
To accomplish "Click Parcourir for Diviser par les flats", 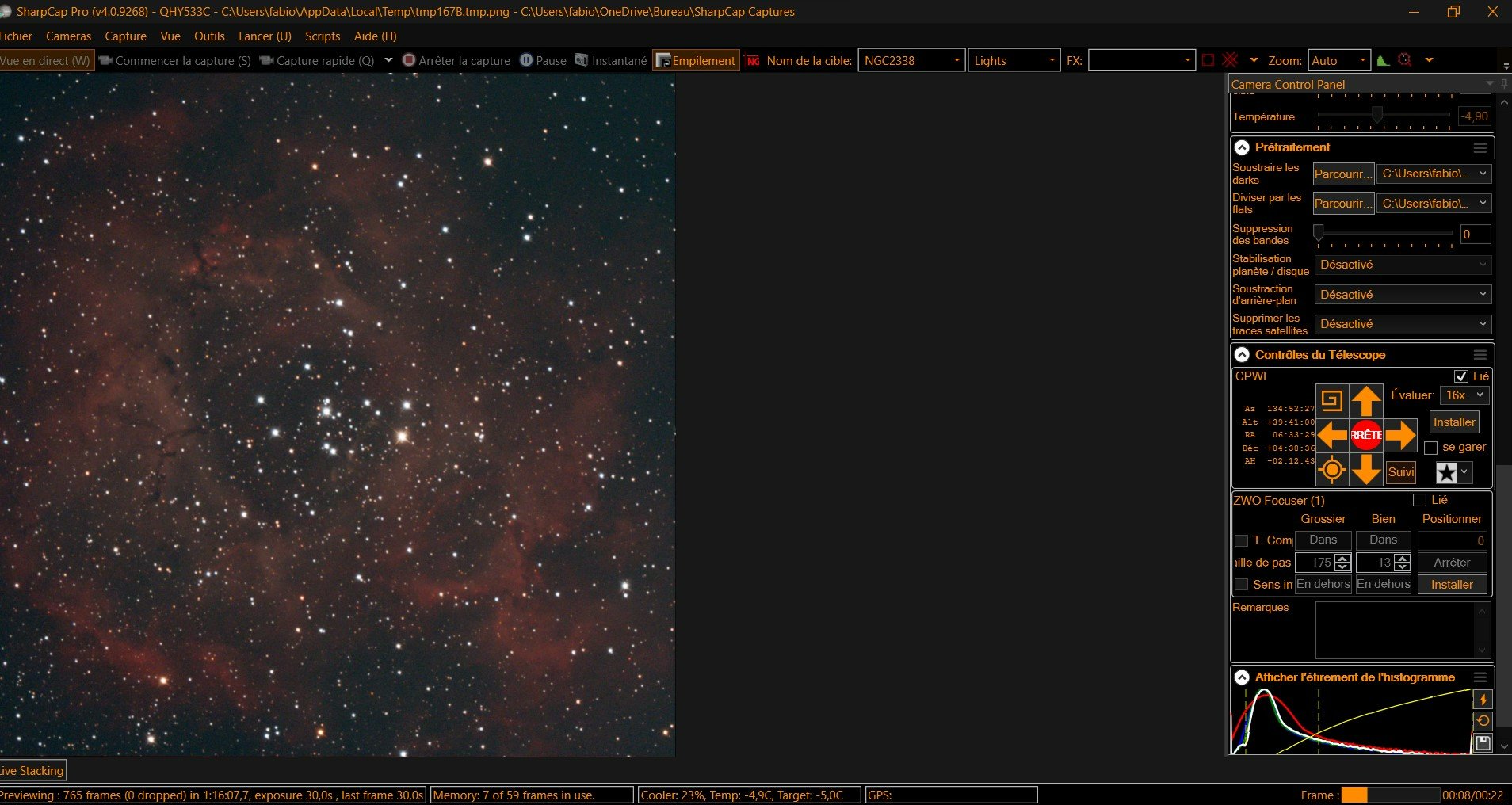I will pyautogui.click(x=1343, y=204).
